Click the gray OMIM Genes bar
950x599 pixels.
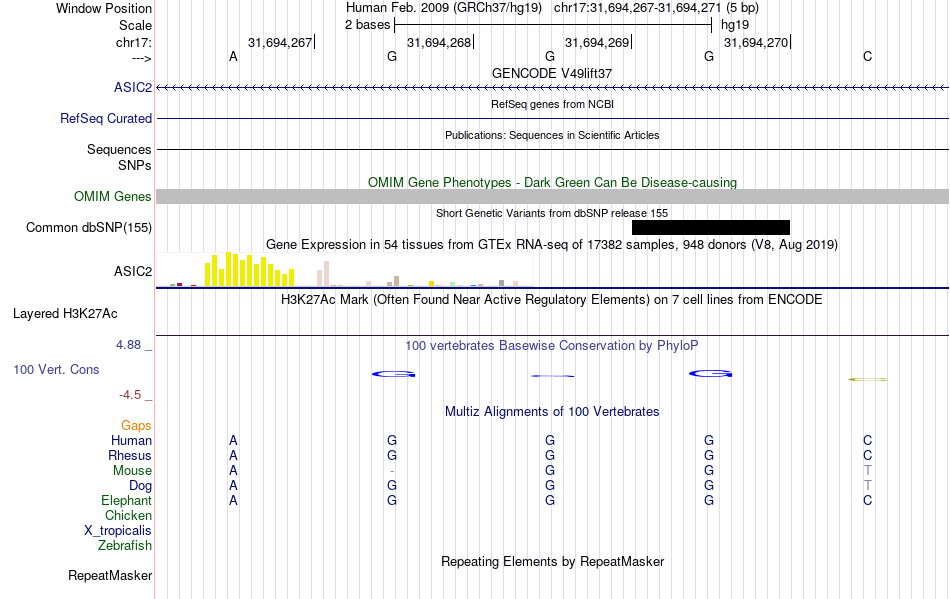click(x=553, y=196)
